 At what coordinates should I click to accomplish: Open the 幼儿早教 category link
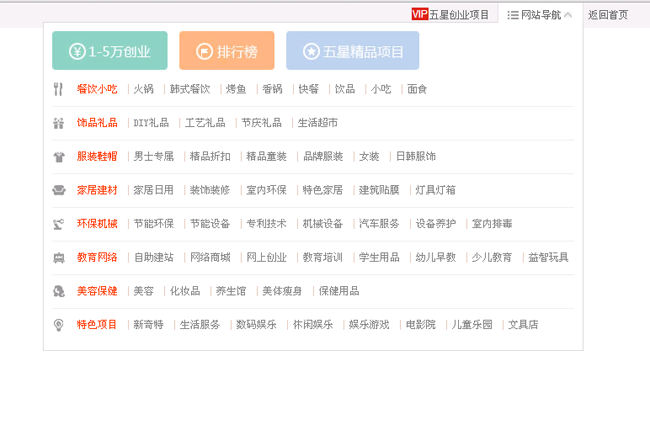coord(435,257)
